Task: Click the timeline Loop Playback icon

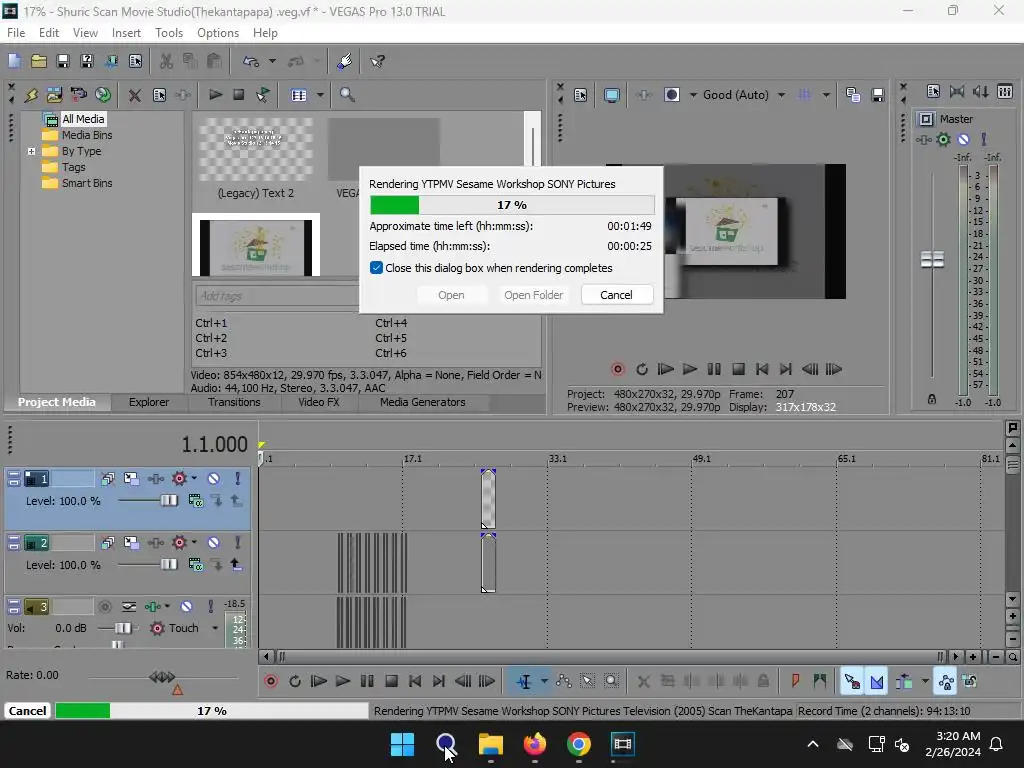Action: point(295,681)
